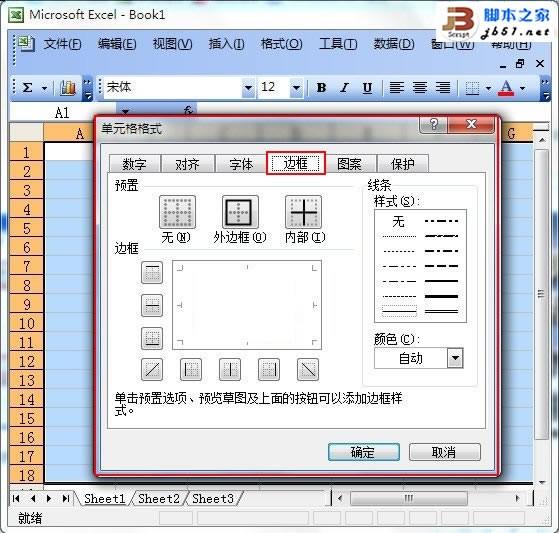Click the 取消 button
The height and width of the screenshot is (533, 559).
pos(445,452)
